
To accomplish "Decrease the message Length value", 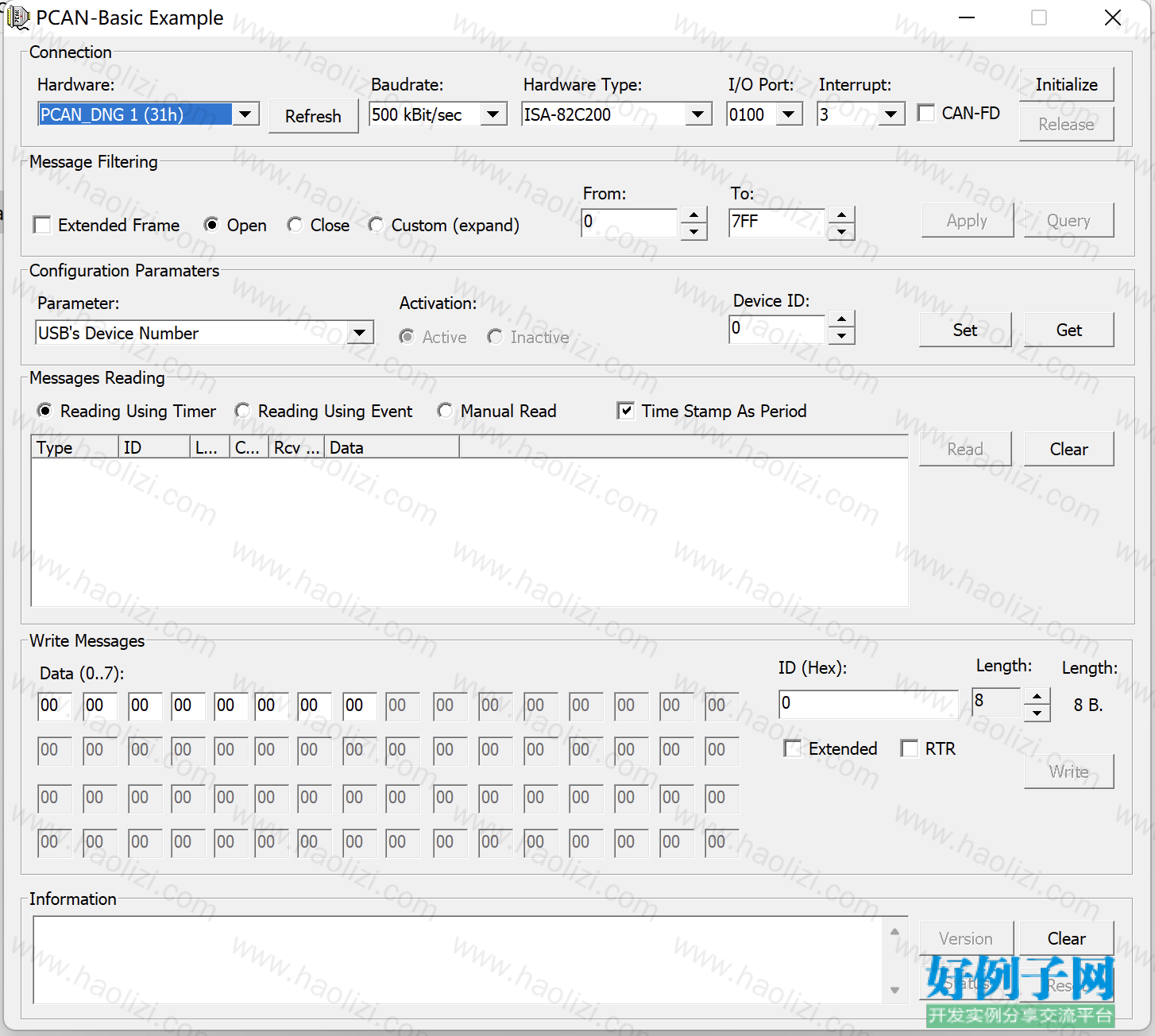I will (1037, 713).
